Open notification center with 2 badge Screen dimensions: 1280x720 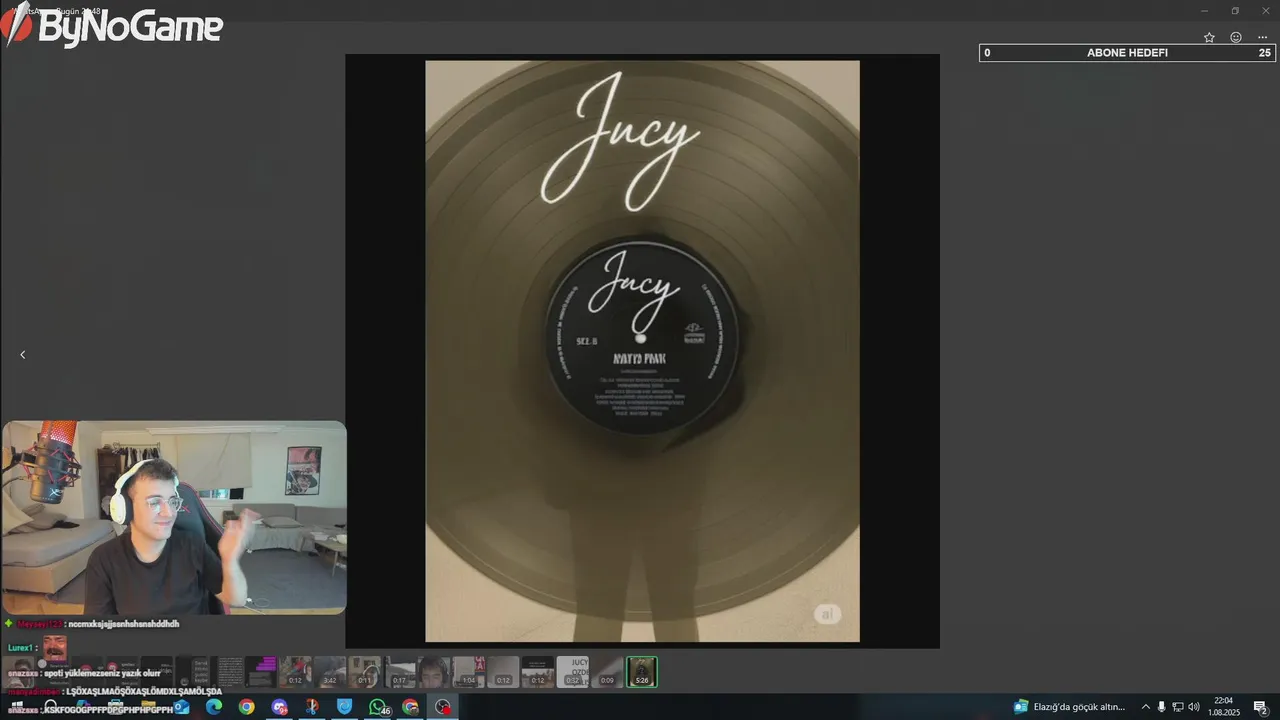[1261, 707]
